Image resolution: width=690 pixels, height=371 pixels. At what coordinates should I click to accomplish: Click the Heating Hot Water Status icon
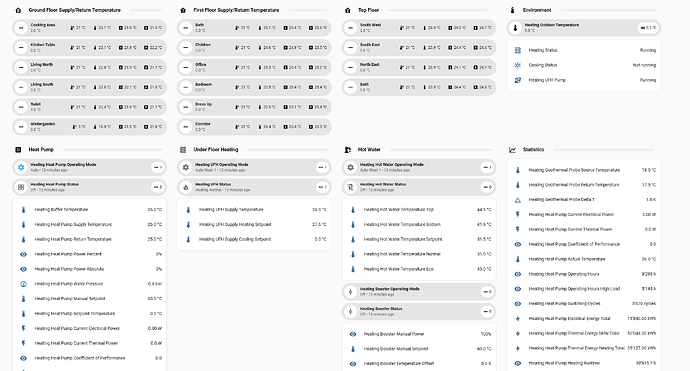(350, 187)
